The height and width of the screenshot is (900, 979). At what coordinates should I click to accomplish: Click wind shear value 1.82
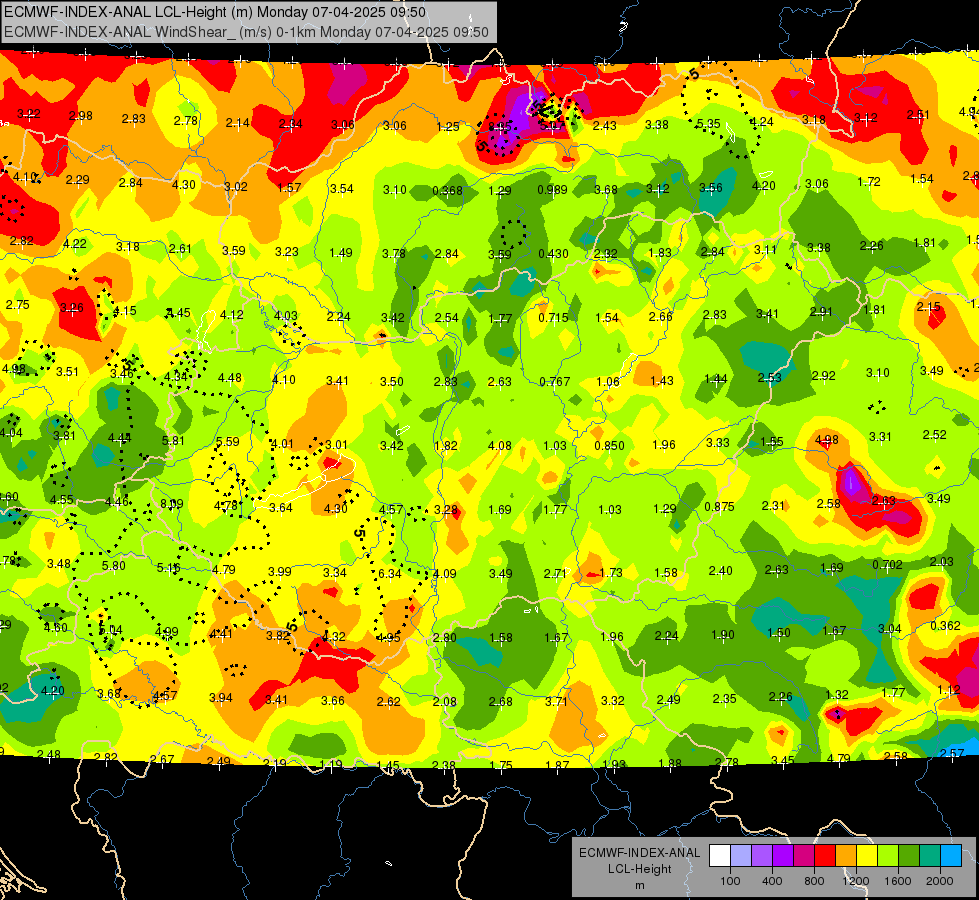(446, 446)
